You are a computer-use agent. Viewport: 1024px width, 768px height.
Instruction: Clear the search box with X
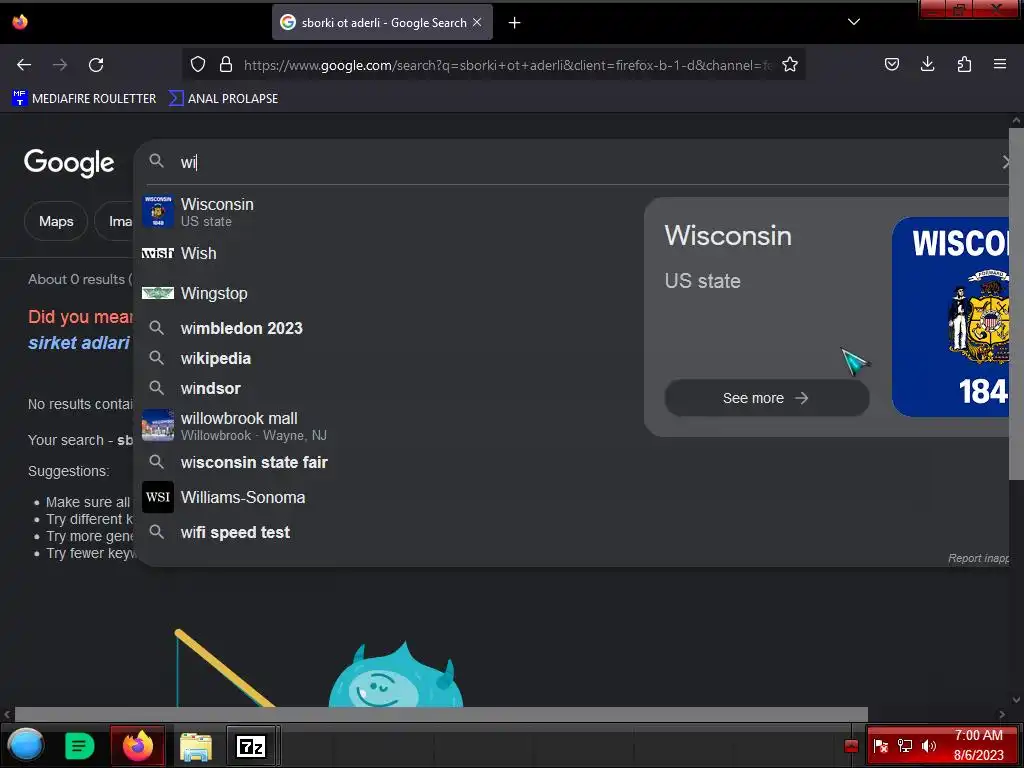tap(1006, 163)
